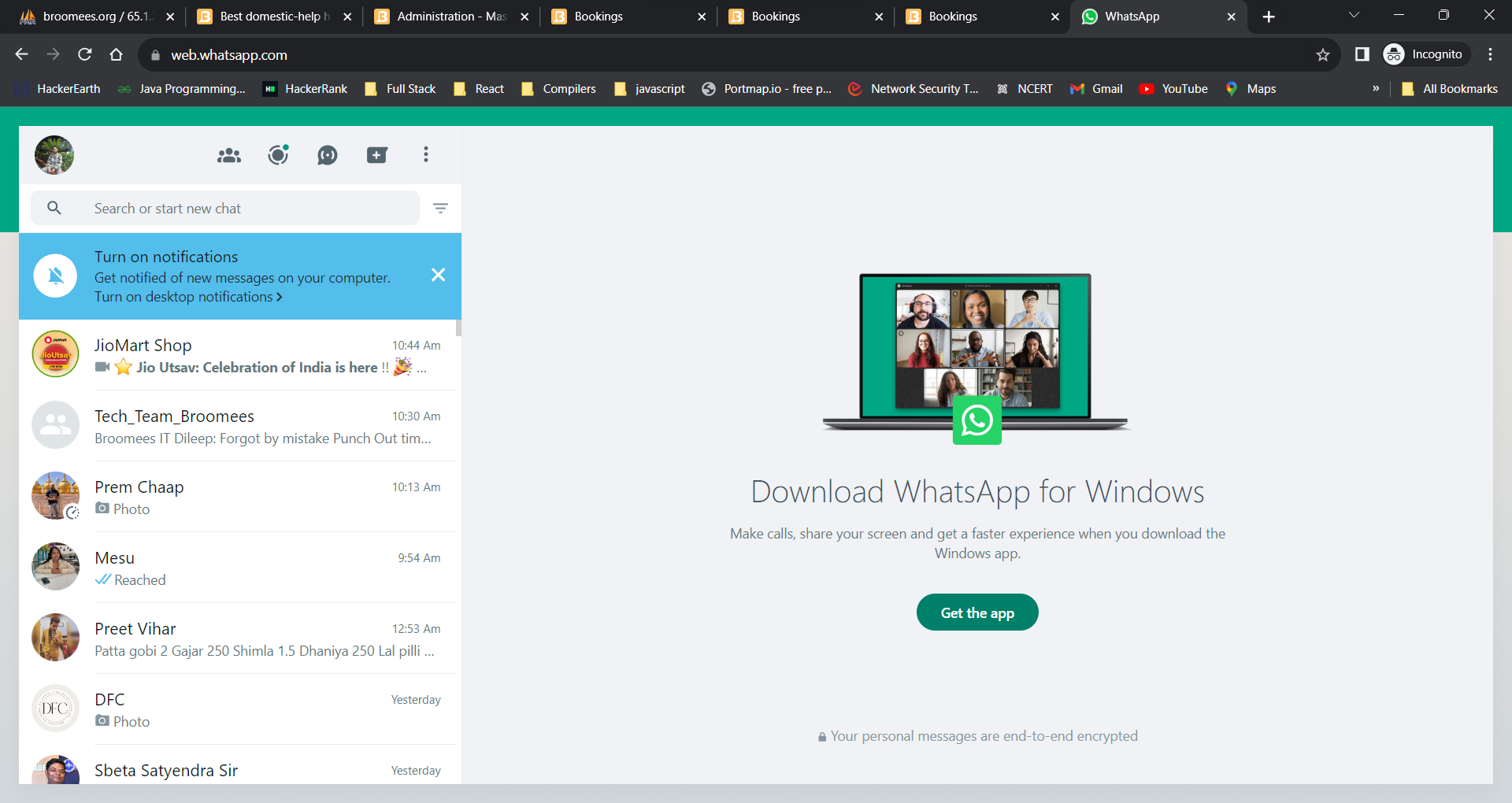Open a new browser tab
Viewport: 1512px width, 803px height.
pos(1269,17)
